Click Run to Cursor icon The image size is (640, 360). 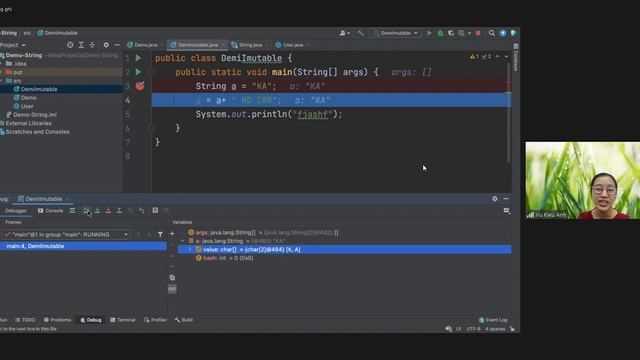[141, 211]
